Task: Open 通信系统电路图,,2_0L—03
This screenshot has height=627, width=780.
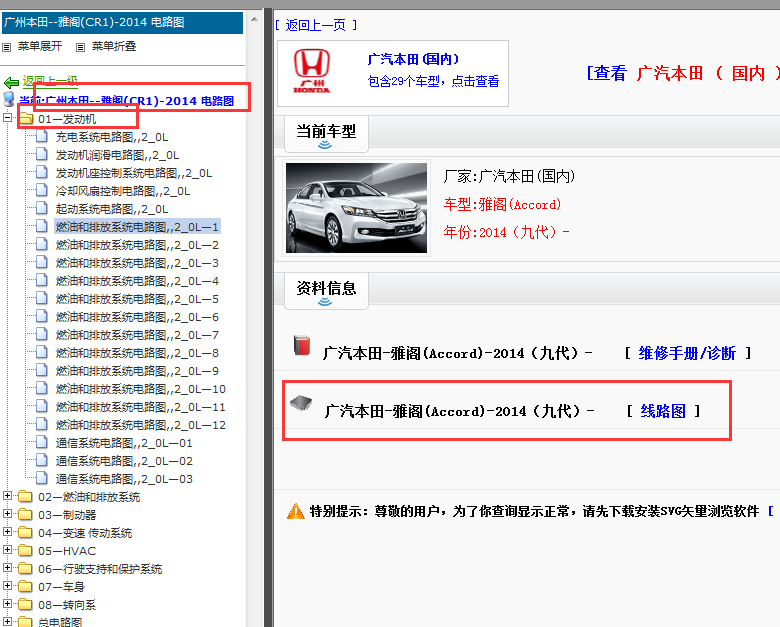Action: pyautogui.click(x=124, y=479)
